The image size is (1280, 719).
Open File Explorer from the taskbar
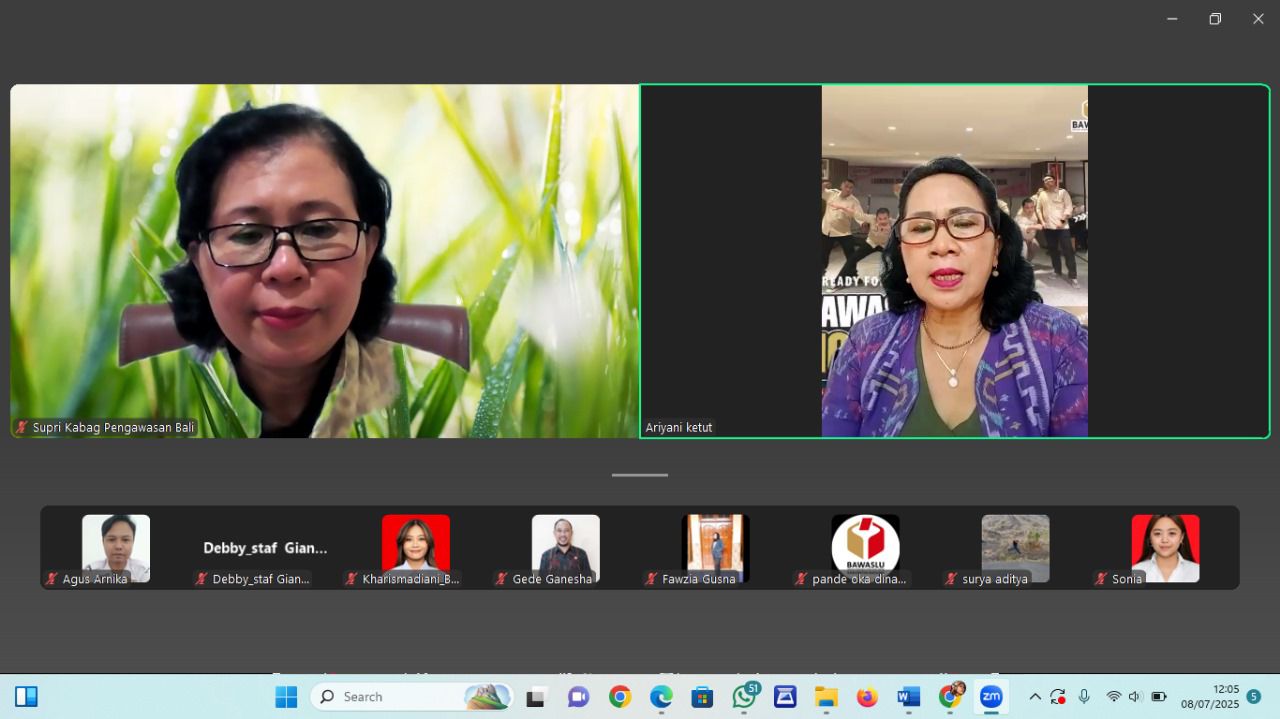[x=826, y=697]
